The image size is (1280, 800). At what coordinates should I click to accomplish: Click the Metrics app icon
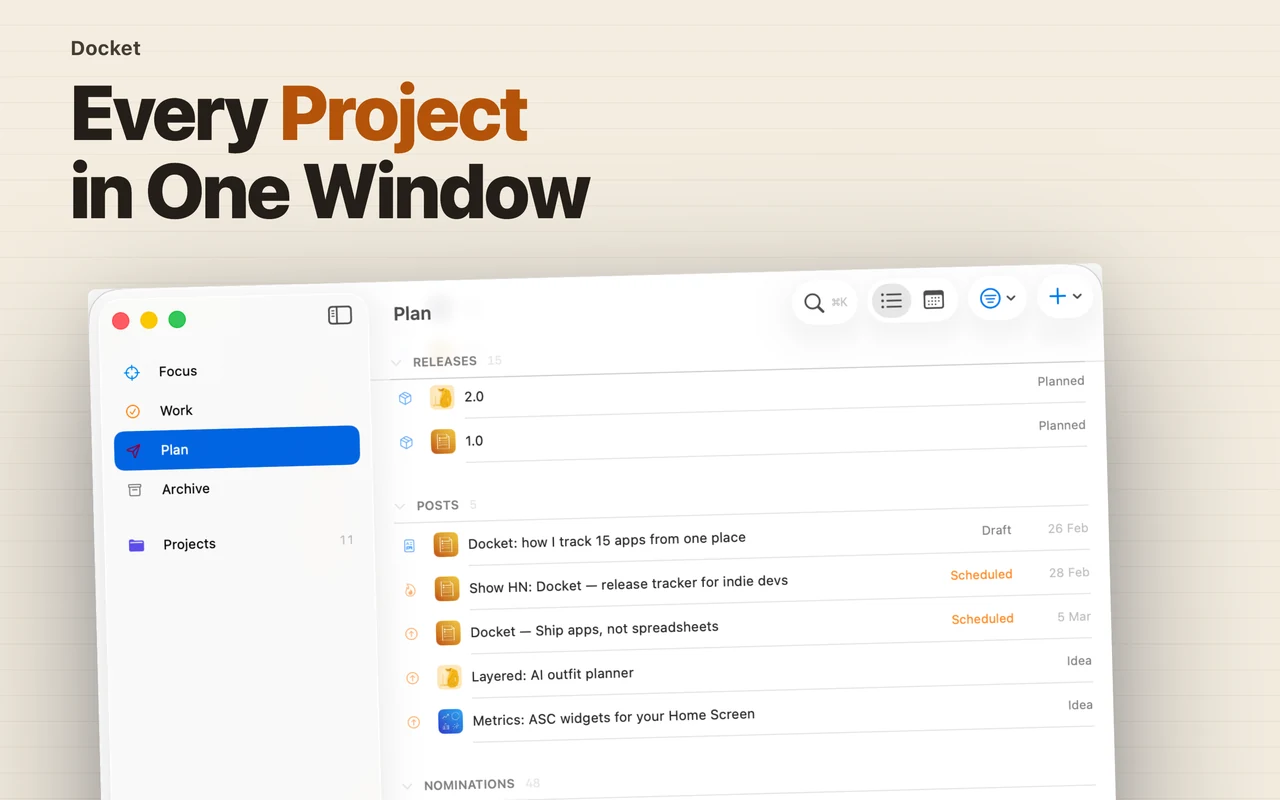point(450,721)
